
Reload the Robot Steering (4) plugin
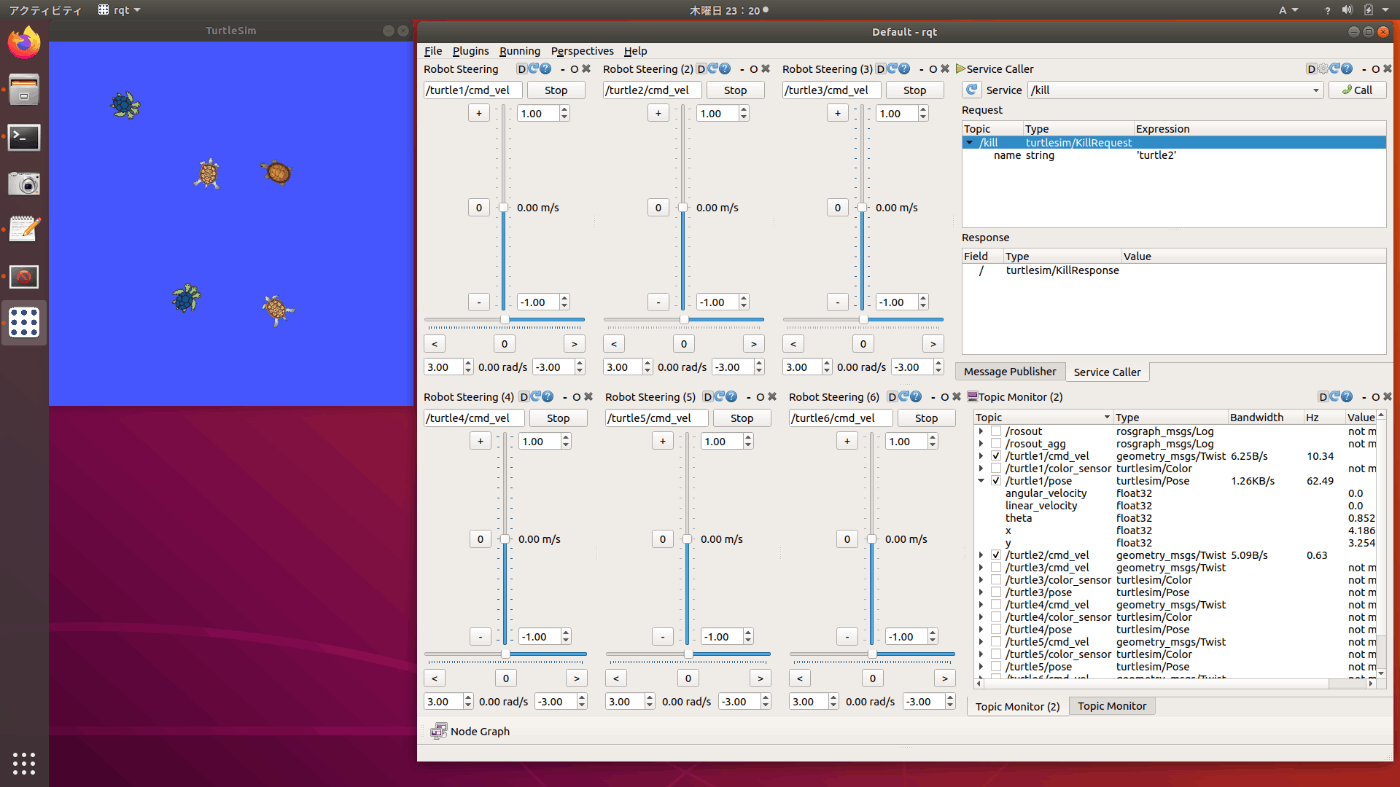[537, 397]
